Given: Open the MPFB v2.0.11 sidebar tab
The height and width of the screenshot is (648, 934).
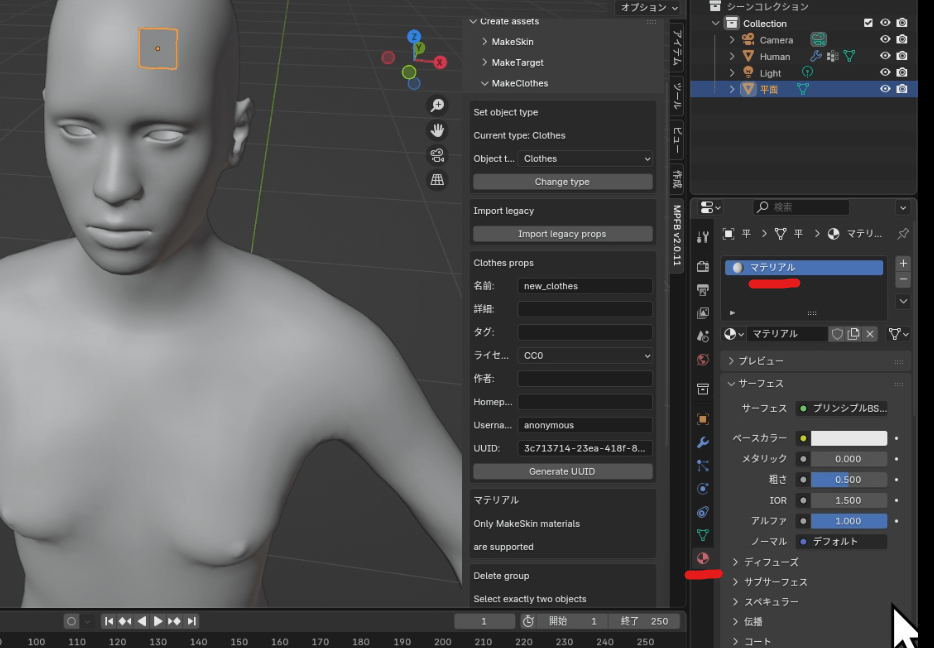Looking at the screenshot, I should pyautogui.click(x=677, y=237).
